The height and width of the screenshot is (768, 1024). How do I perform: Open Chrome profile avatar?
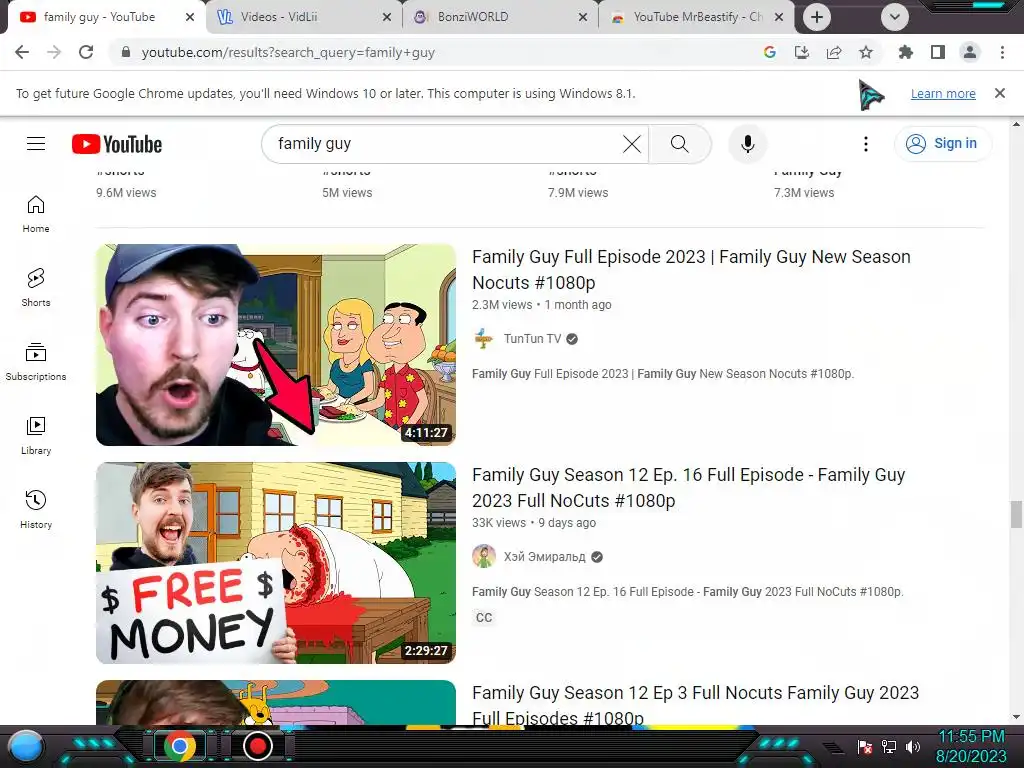pyautogui.click(x=970, y=52)
